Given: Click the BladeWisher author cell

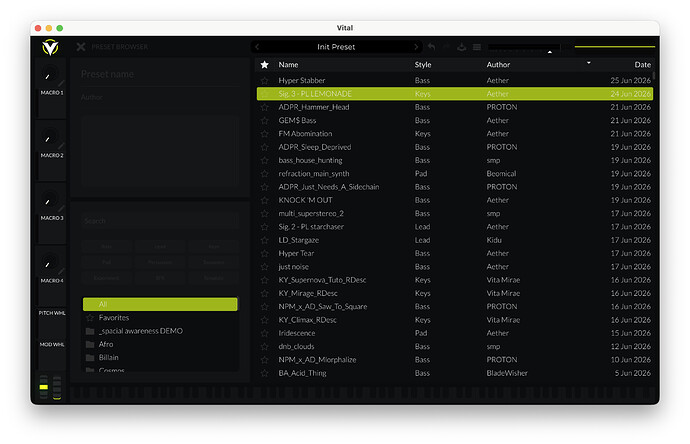Looking at the screenshot, I should pos(507,373).
